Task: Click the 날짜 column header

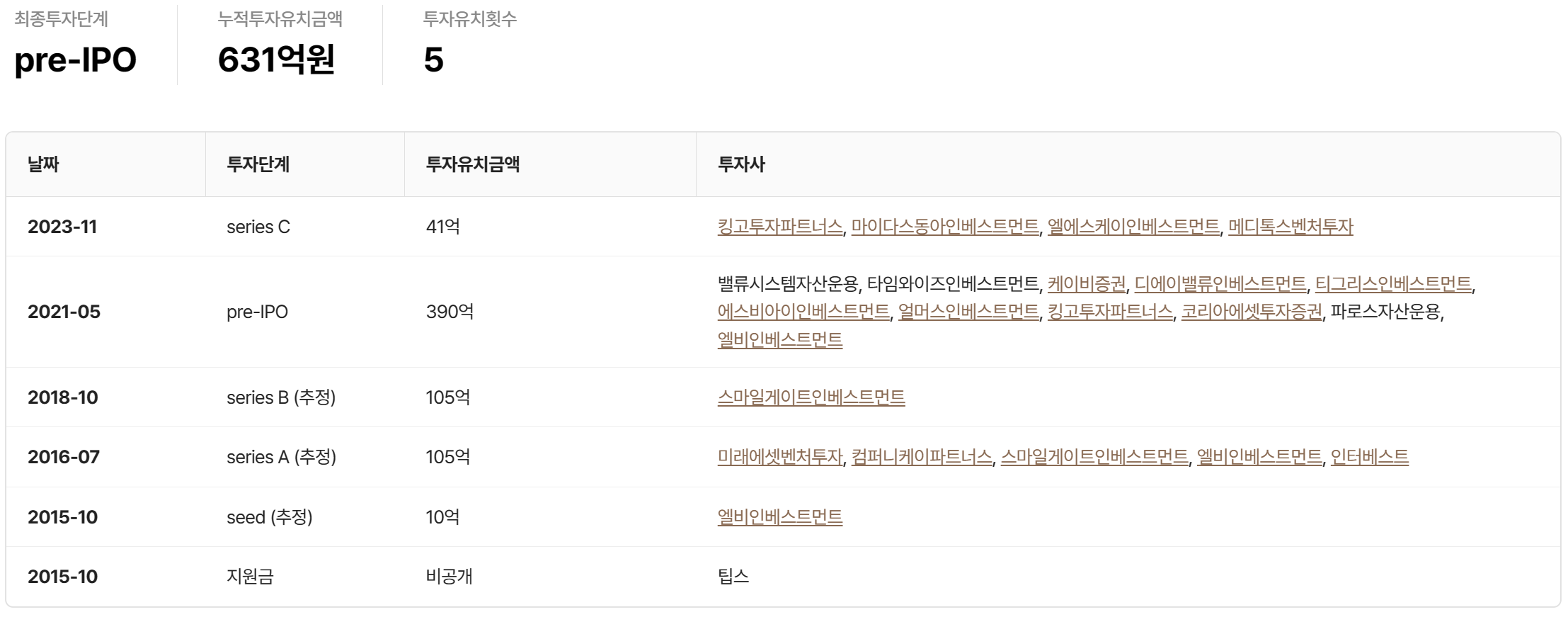Action: 43,164
